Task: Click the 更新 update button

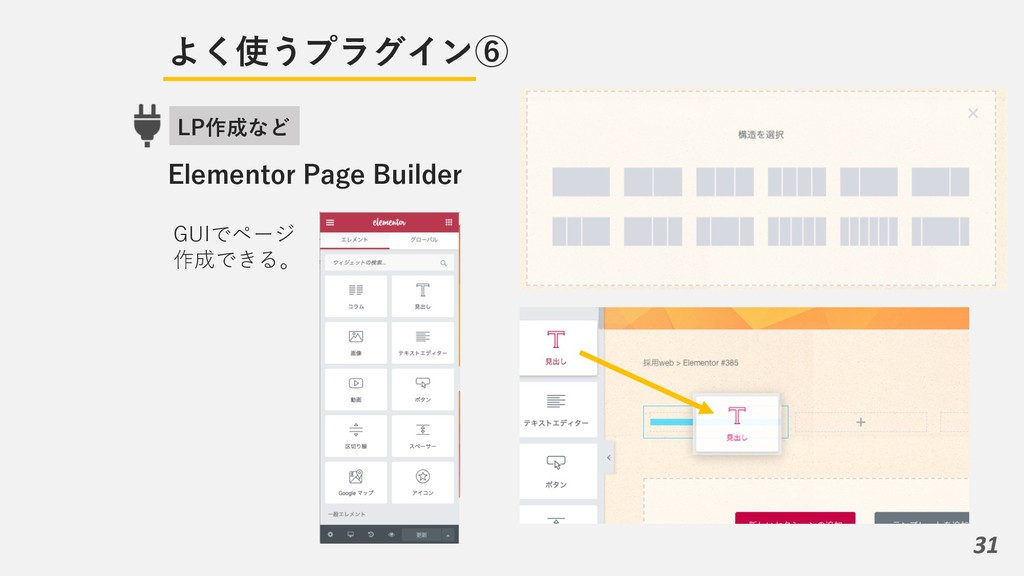Action: pos(421,535)
